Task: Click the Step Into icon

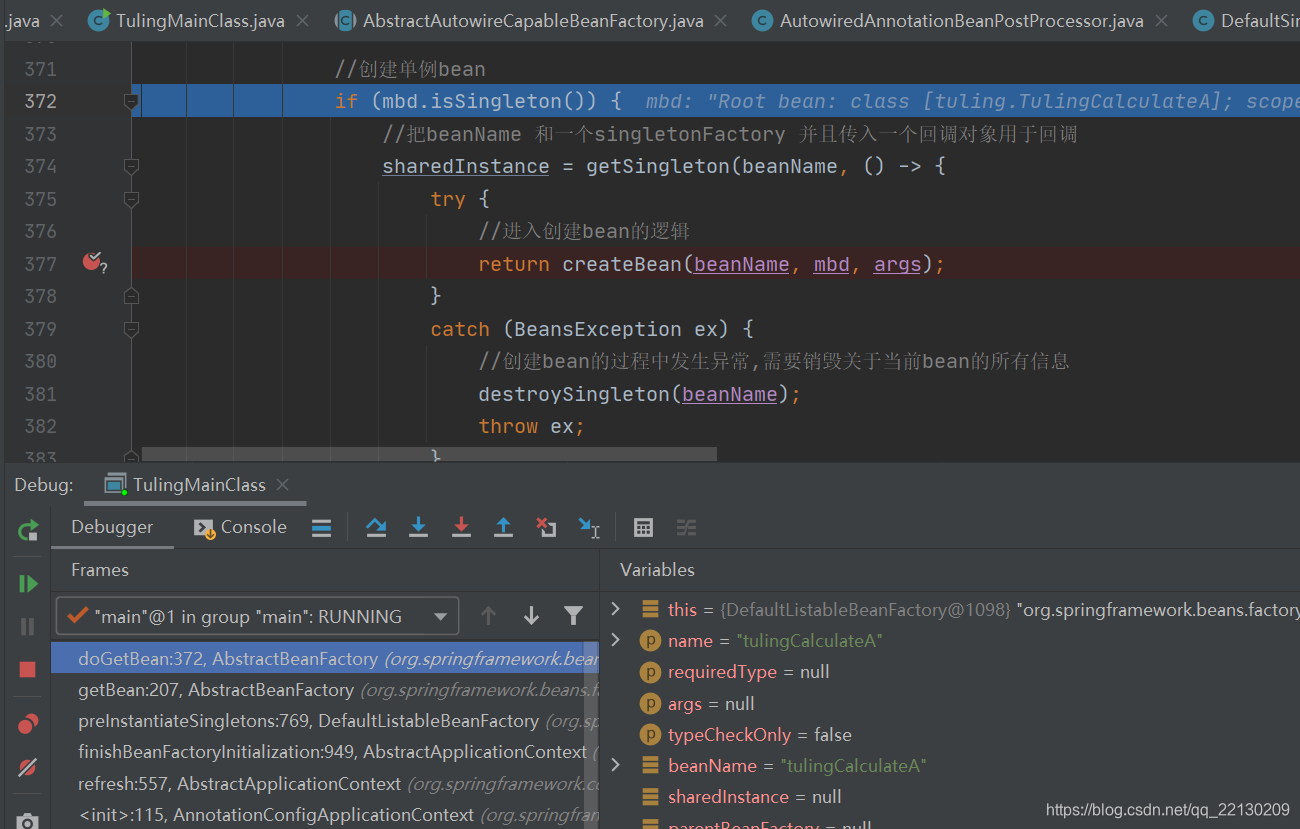Action: pos(419,527)
